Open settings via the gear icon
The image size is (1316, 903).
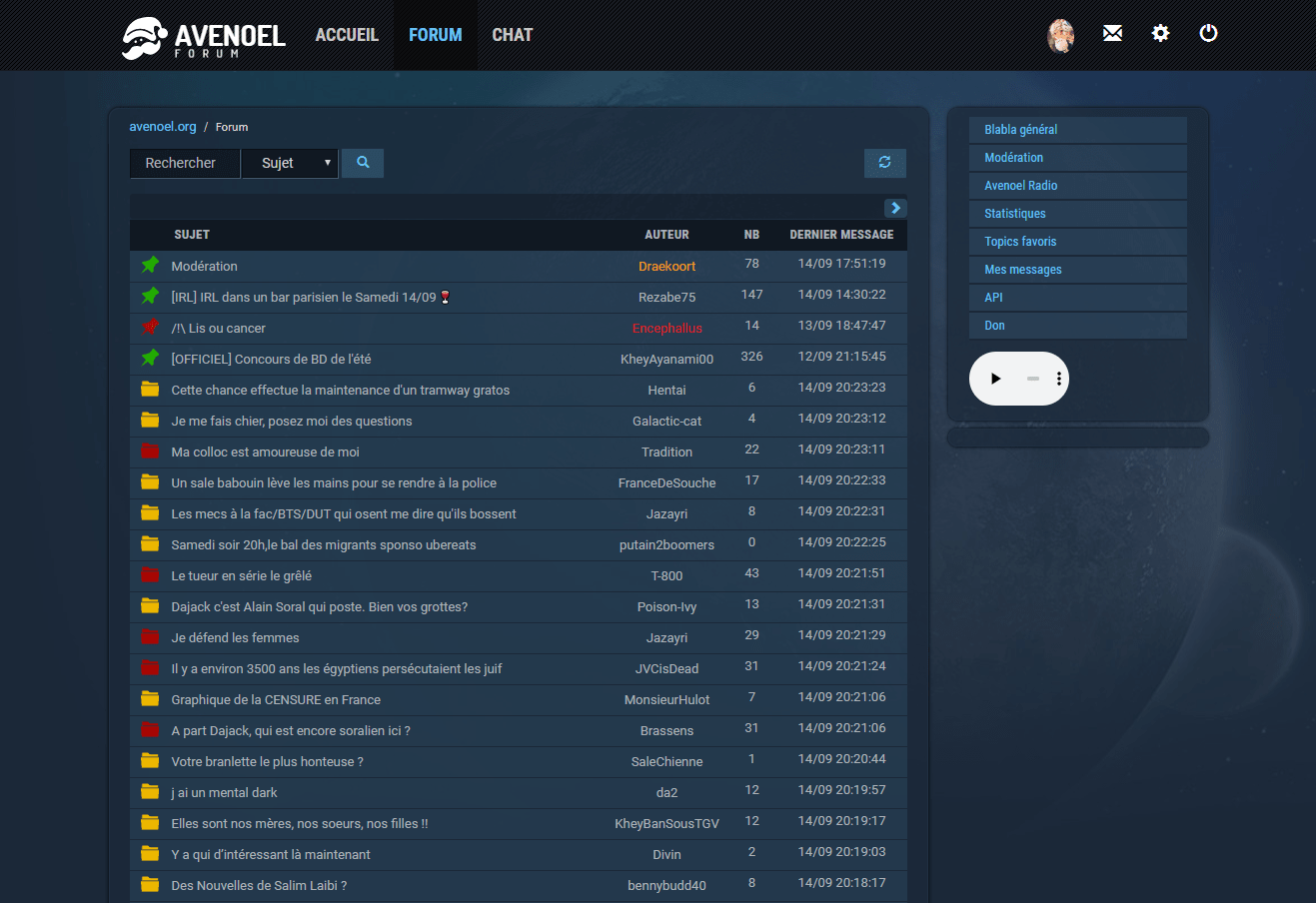(x=1160, y=34)
